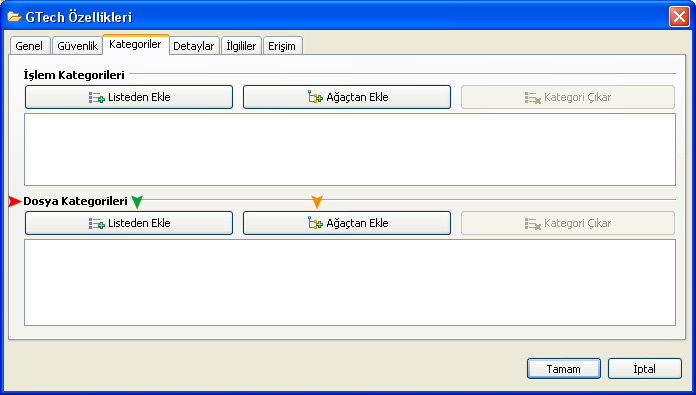Click inside the Dosya Kategorileri list box
The width and height of the screenshot is (696, 395).
[350, 283]
